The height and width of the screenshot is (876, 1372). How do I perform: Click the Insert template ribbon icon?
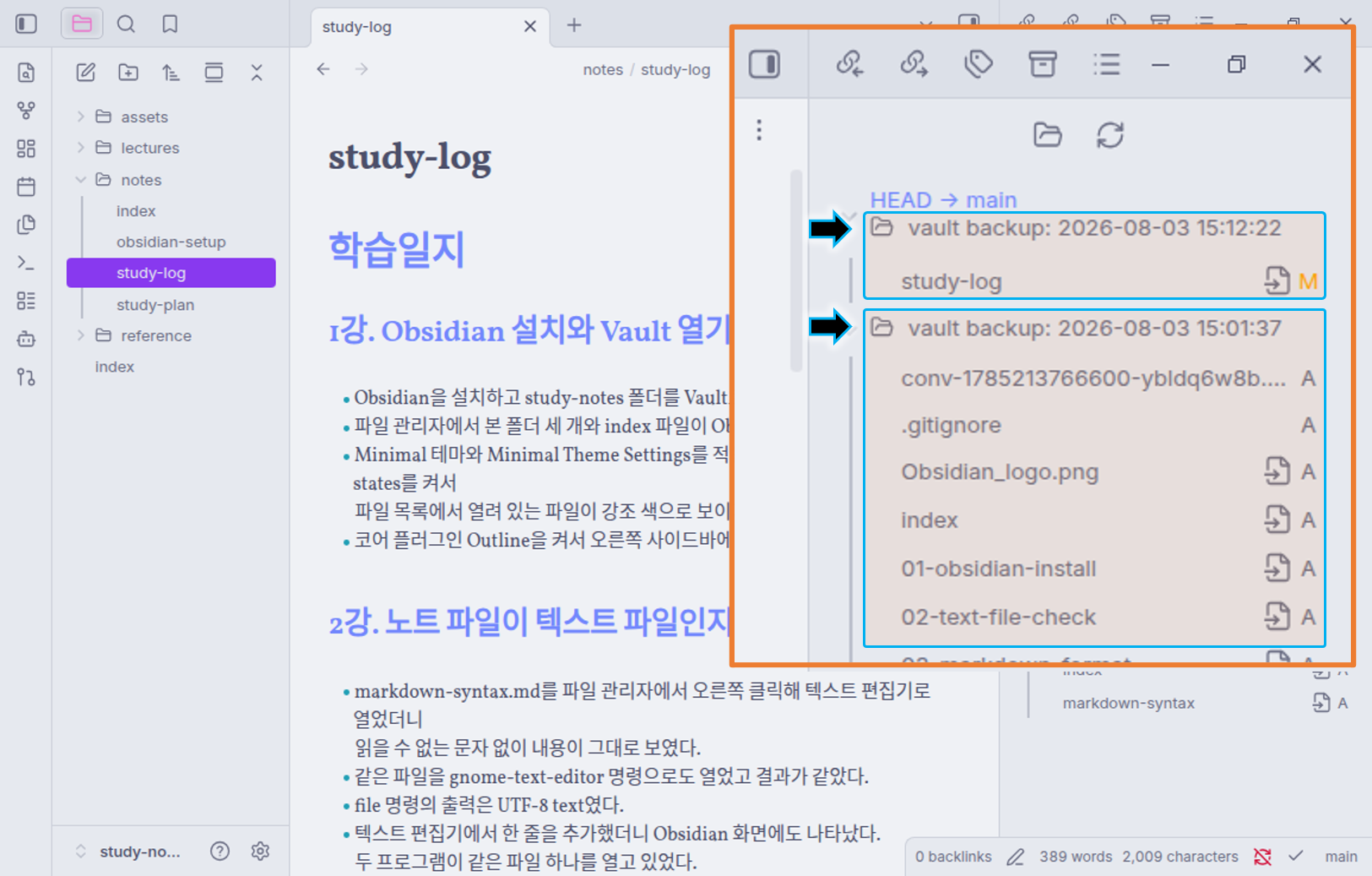(x=26, y=225)
